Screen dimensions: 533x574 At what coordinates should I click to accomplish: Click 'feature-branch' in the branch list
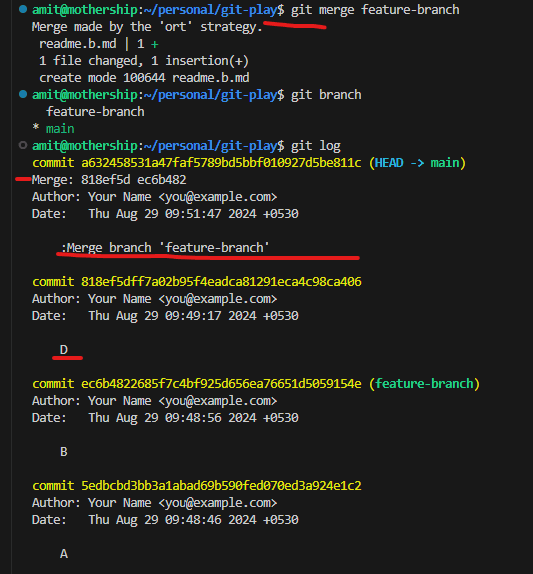95,112
